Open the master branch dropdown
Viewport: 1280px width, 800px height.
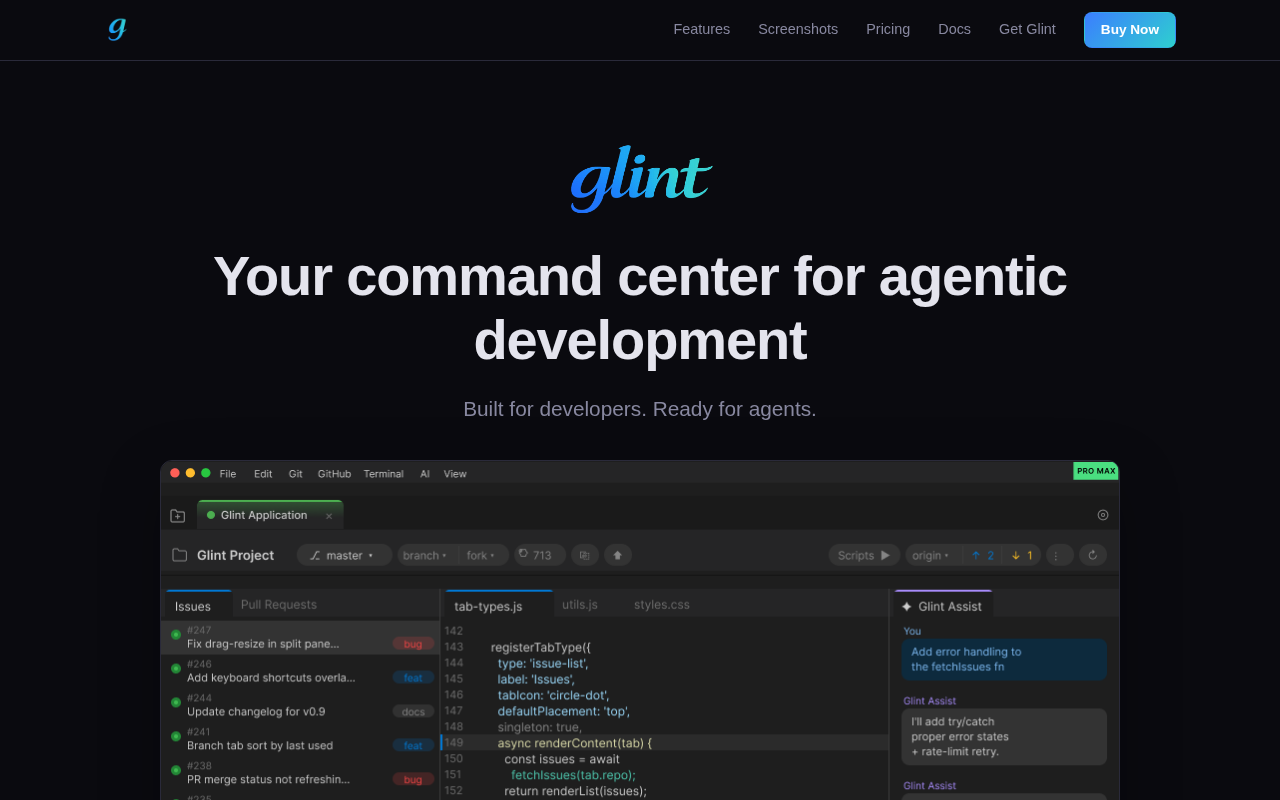tap(344, 555)
